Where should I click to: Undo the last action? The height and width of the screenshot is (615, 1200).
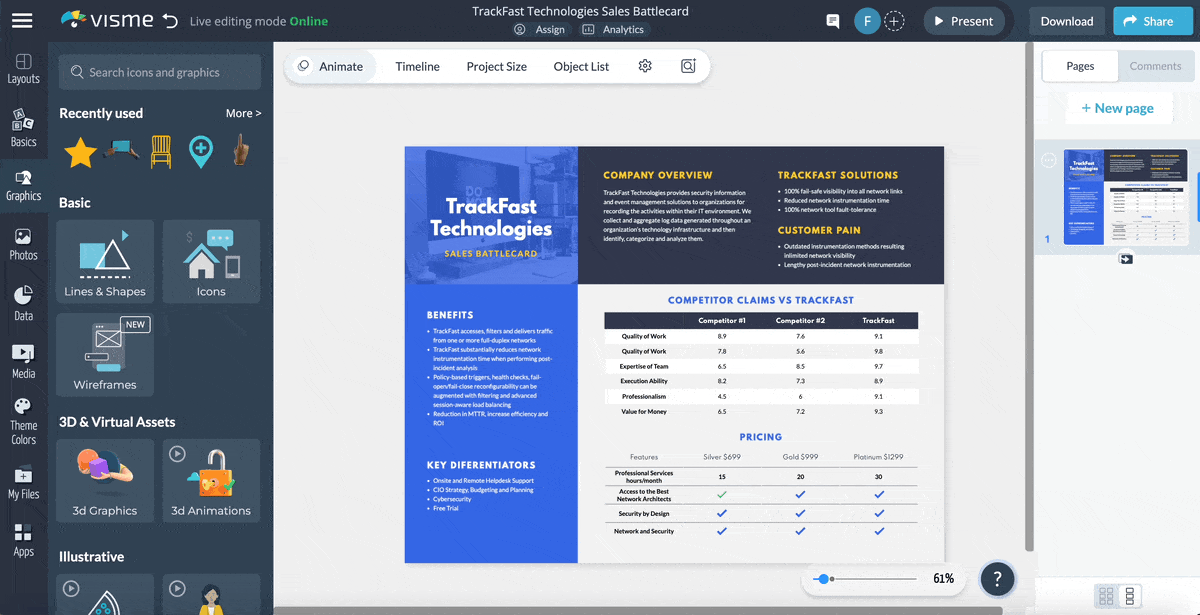(170, 21)
